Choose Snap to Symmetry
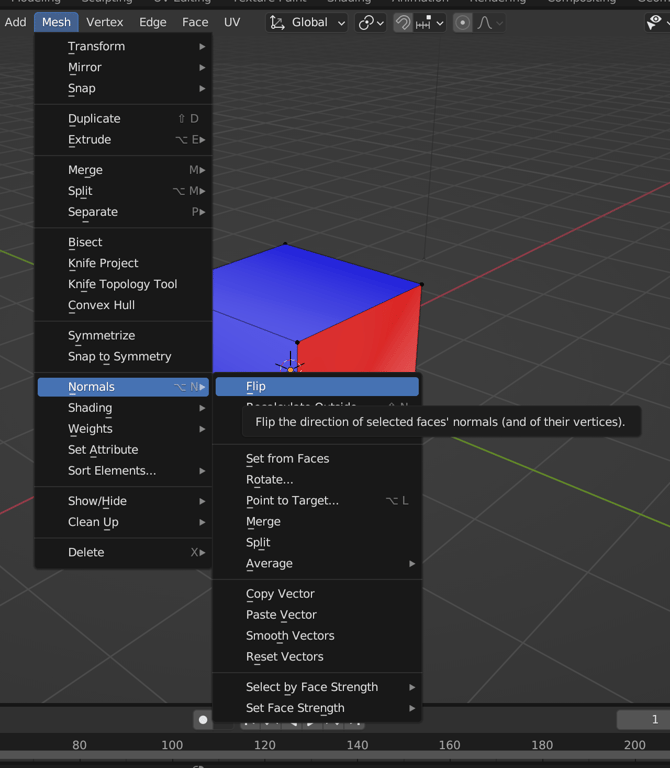 pyautogui.click(x=123, y=357)
